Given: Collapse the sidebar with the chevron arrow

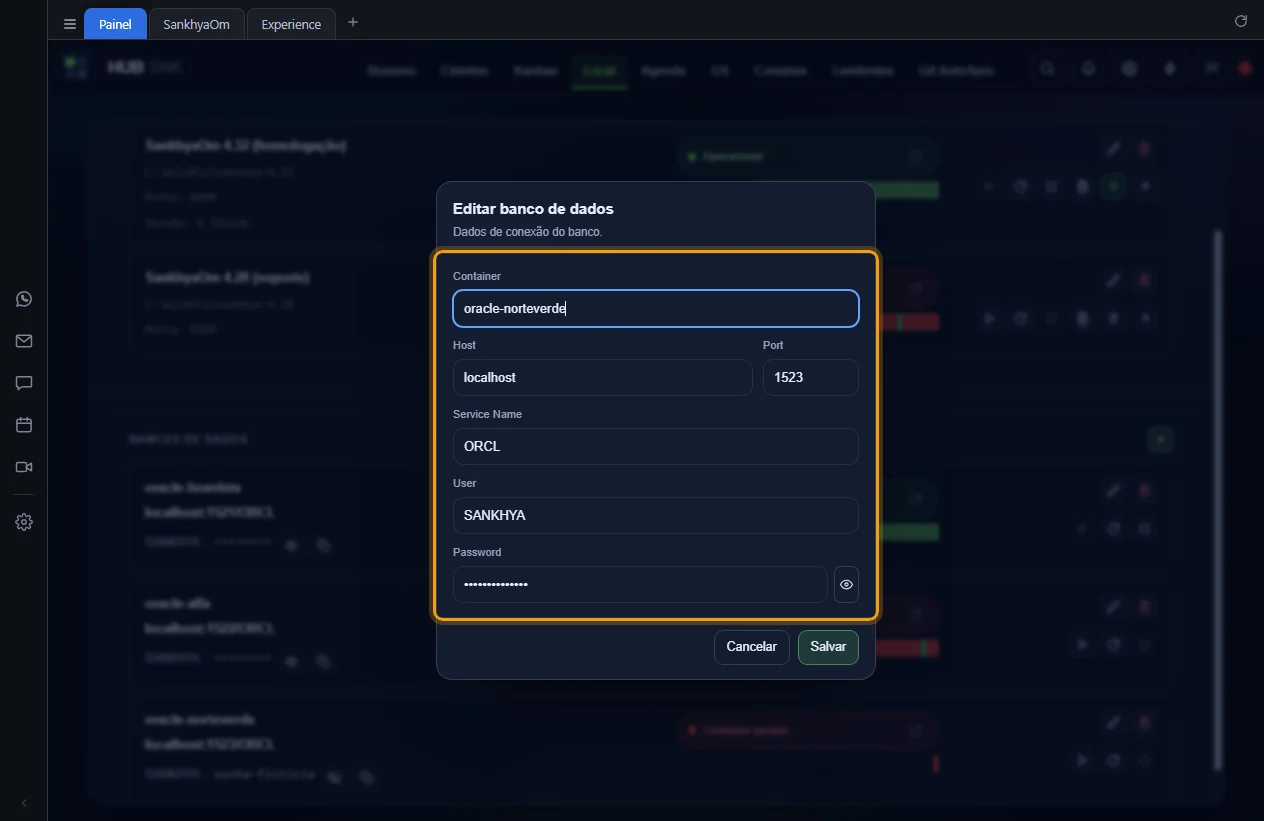Looking at the screenshot, I should click(x=24, y=803).
